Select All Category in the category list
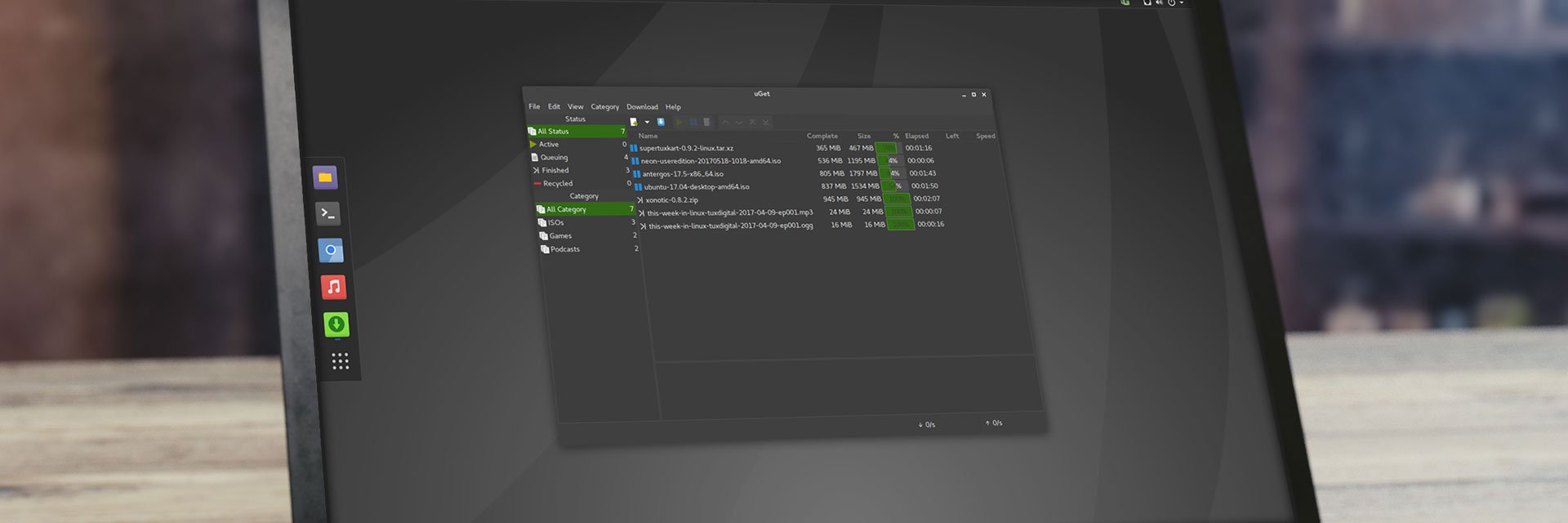 click(x=585, y=209)
